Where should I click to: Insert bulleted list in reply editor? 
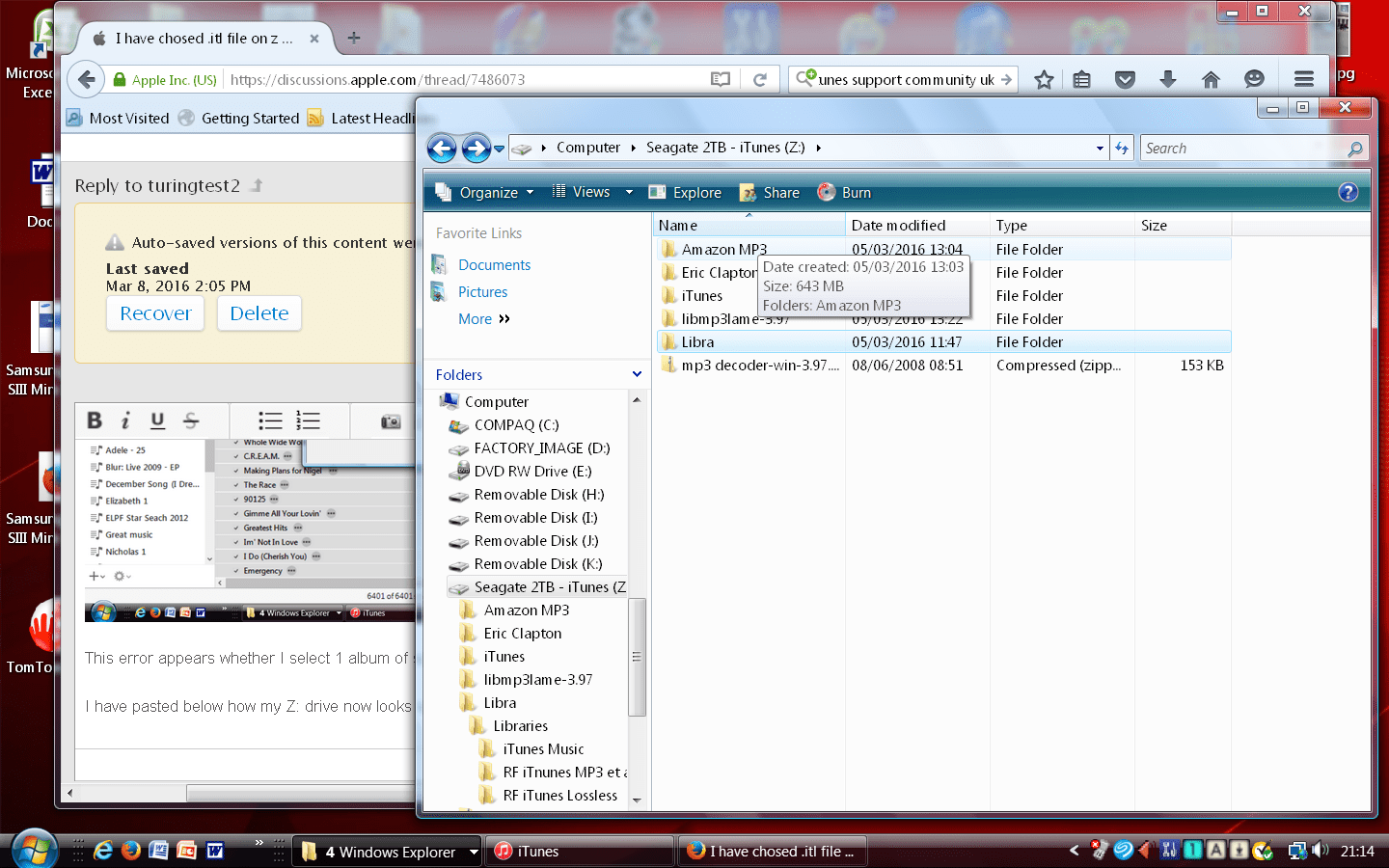coord(270,420)
